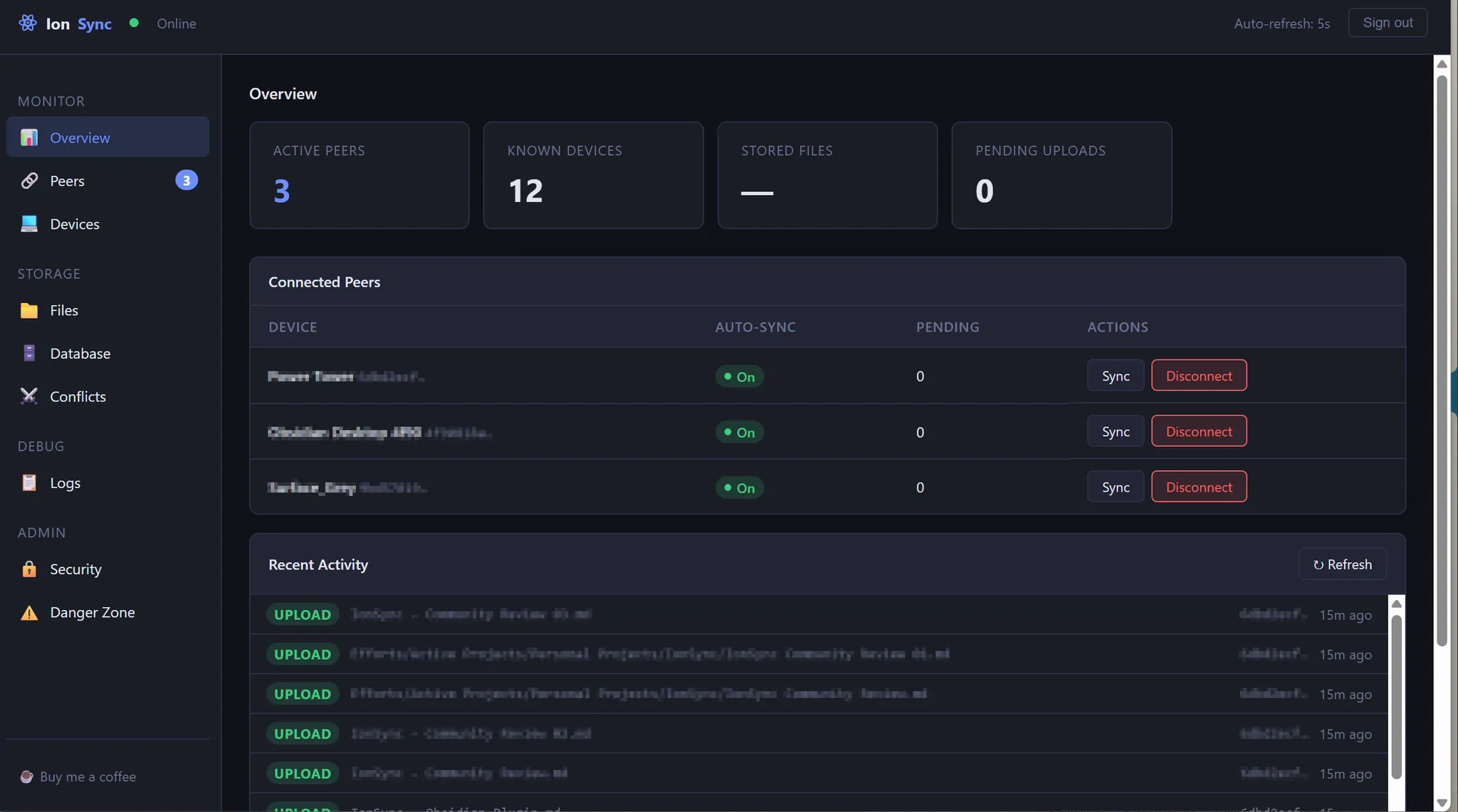1458x812 pixels.
Task: Go to Security admin settings
Action: pyautogui.click(x=107, y=569)
